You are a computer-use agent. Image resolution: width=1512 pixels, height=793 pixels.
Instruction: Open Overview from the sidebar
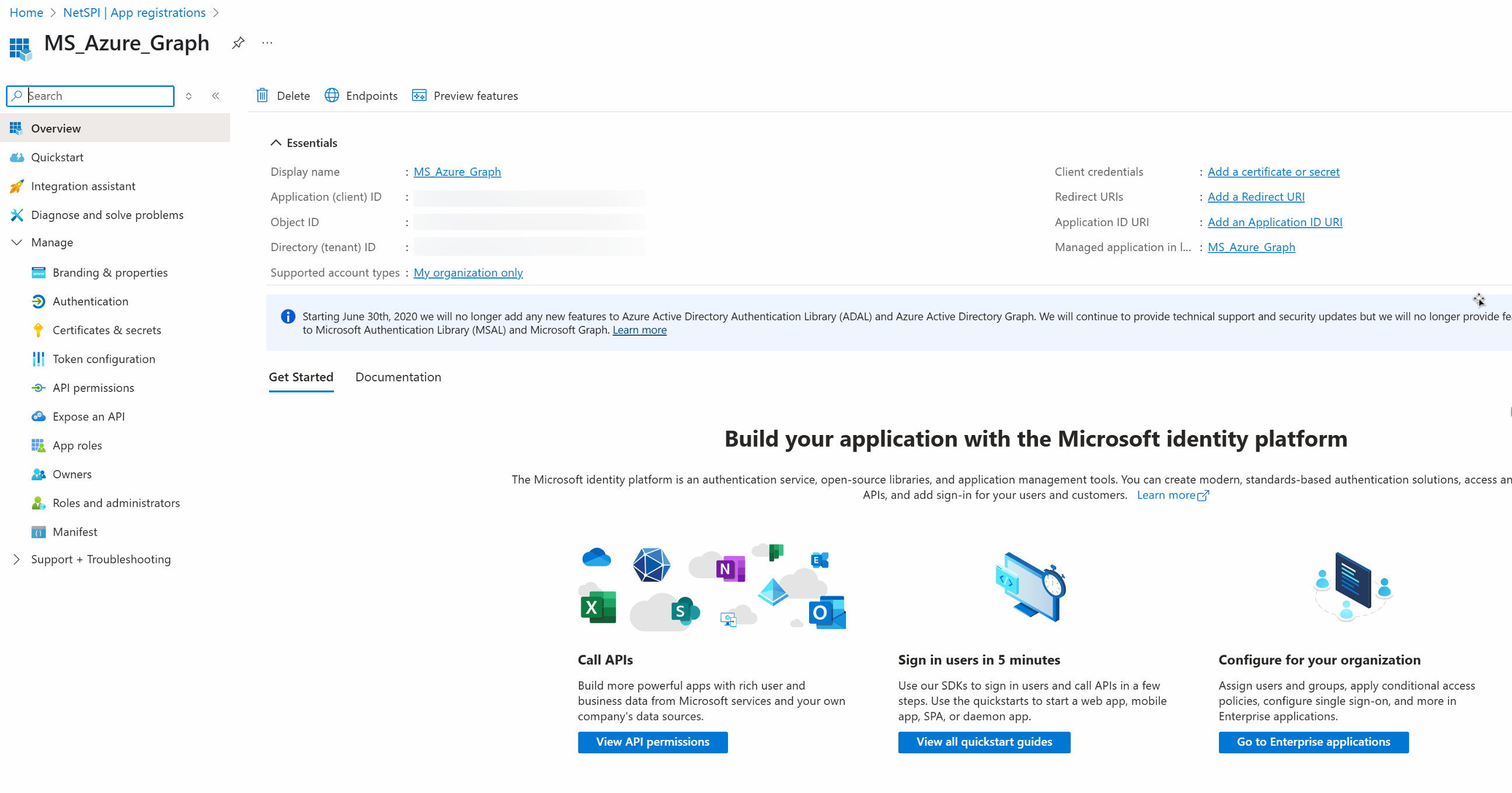(115, 128)
